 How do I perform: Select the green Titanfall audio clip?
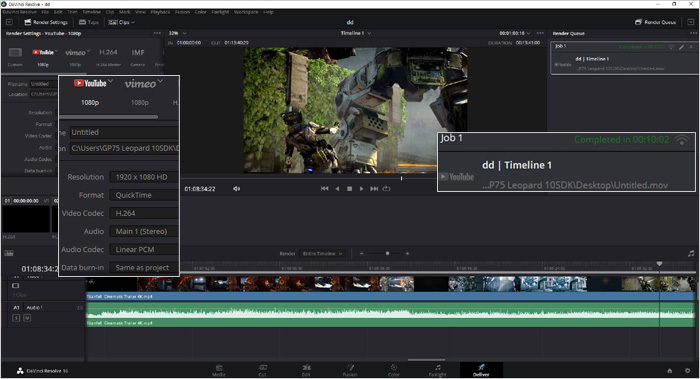tap(390, 314)
